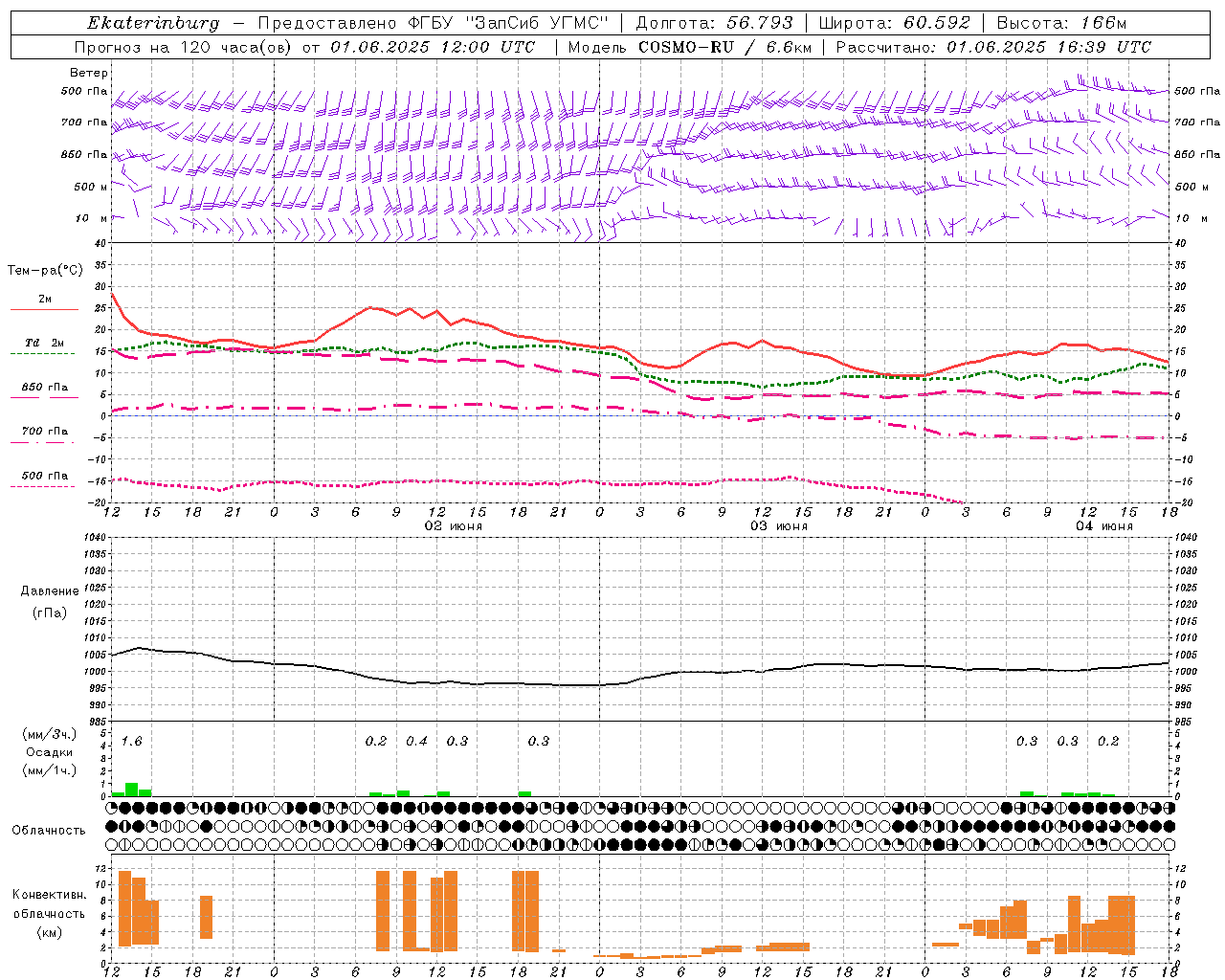Click the 04 июня date label
The height and width of the screenshot is (980, 1225).
click(x=1103, y=526)
